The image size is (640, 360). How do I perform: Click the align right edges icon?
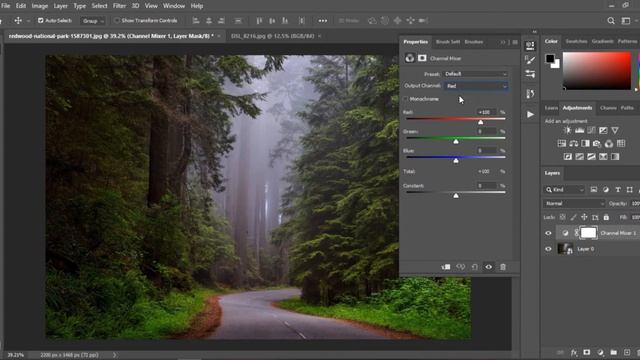click(x=221, y=20)
